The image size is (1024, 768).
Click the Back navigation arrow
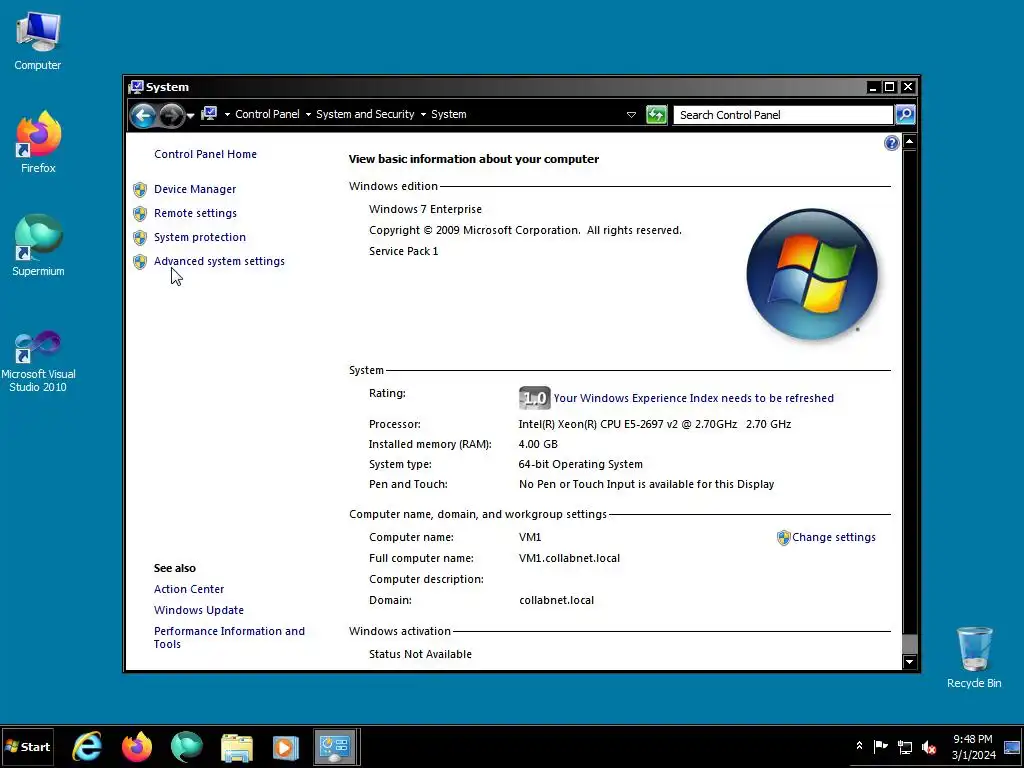(x=143, y=116)
